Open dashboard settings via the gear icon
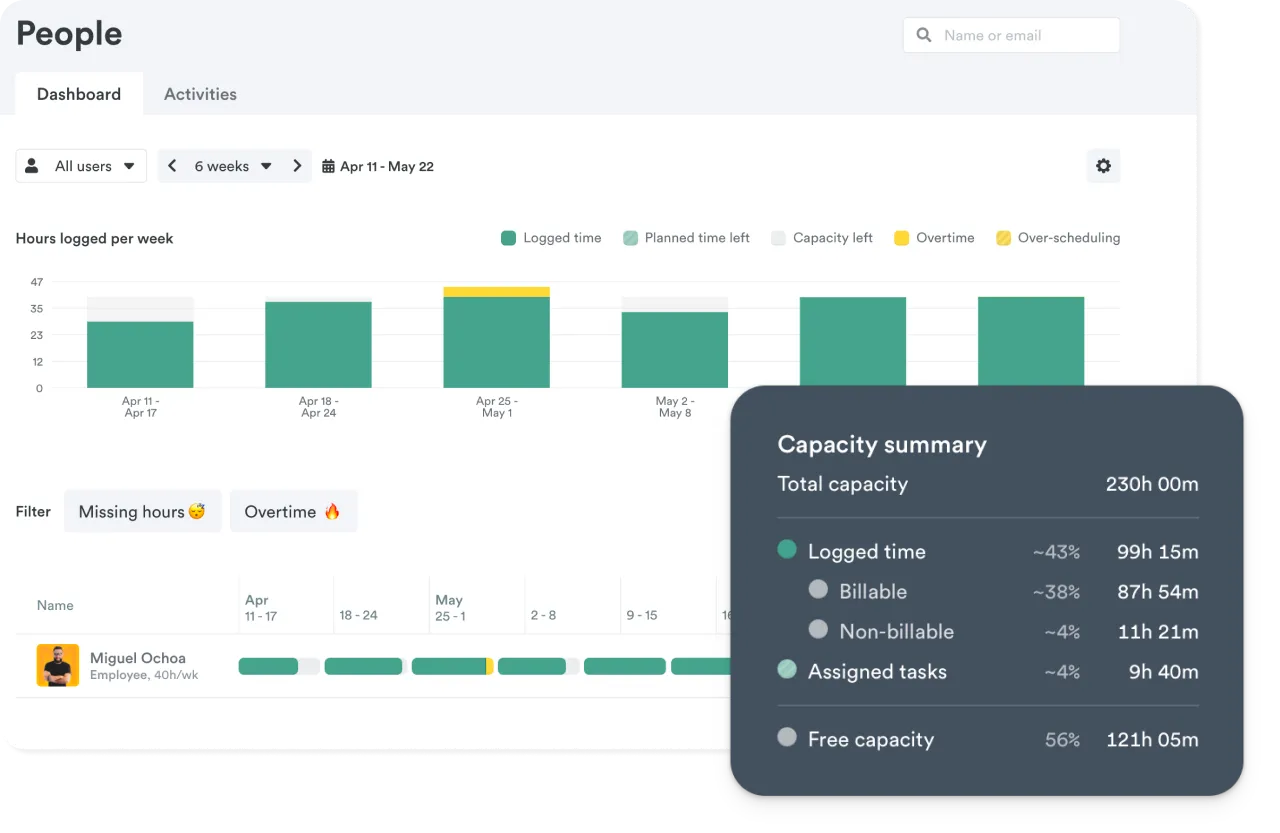This screenshot has width=1280, height=833. tap(1103, 166)
